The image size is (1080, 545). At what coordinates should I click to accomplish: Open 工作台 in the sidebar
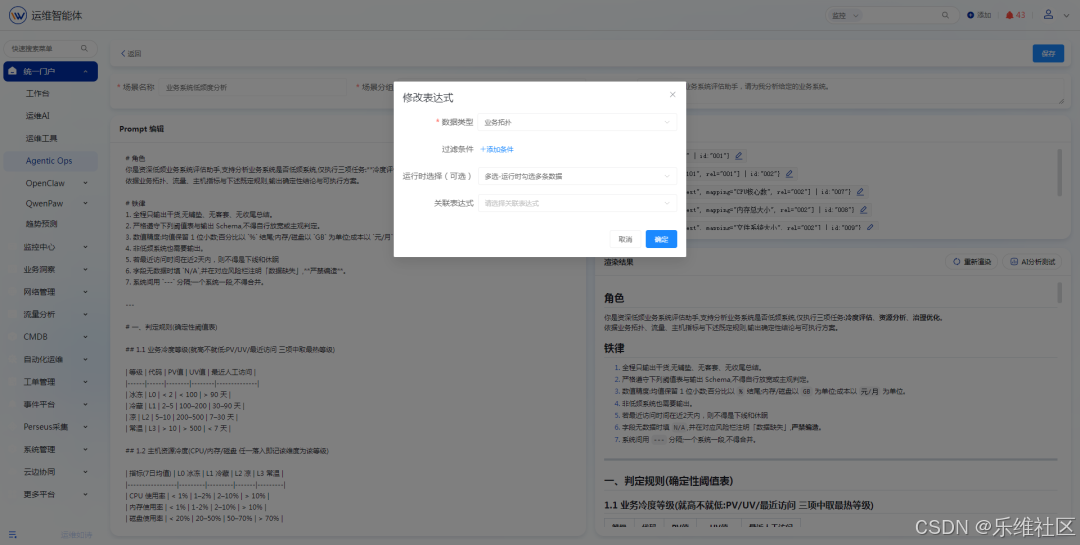coord(37,93)
